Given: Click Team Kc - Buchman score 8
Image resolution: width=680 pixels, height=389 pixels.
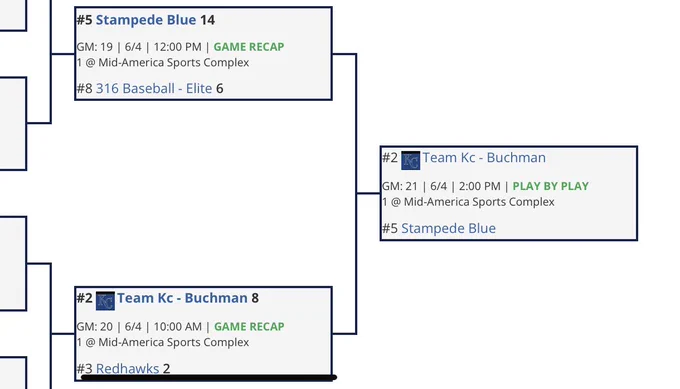Looking at the screenshot, I should 255,298.
